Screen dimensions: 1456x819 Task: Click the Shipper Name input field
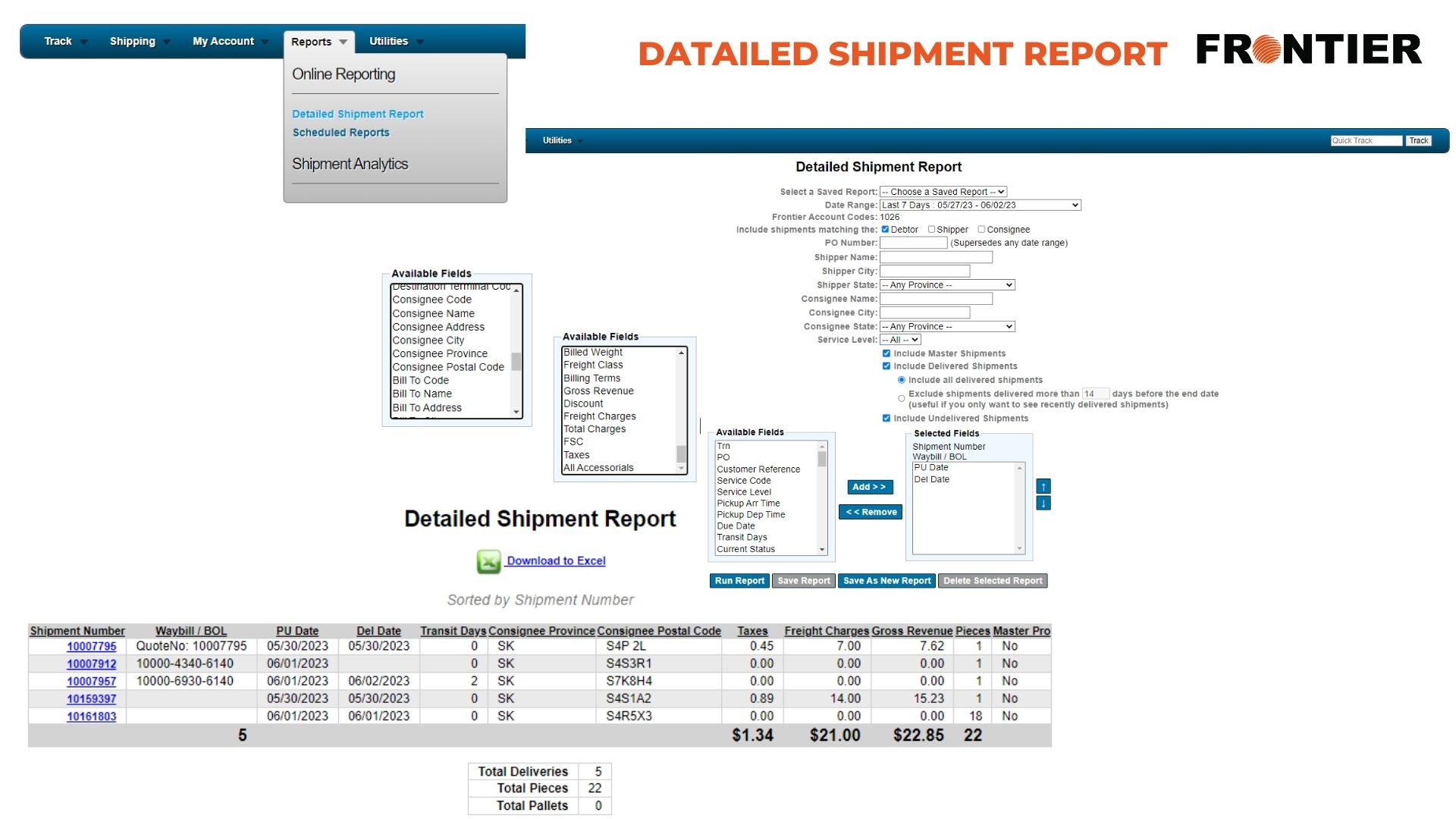[936, 257]
